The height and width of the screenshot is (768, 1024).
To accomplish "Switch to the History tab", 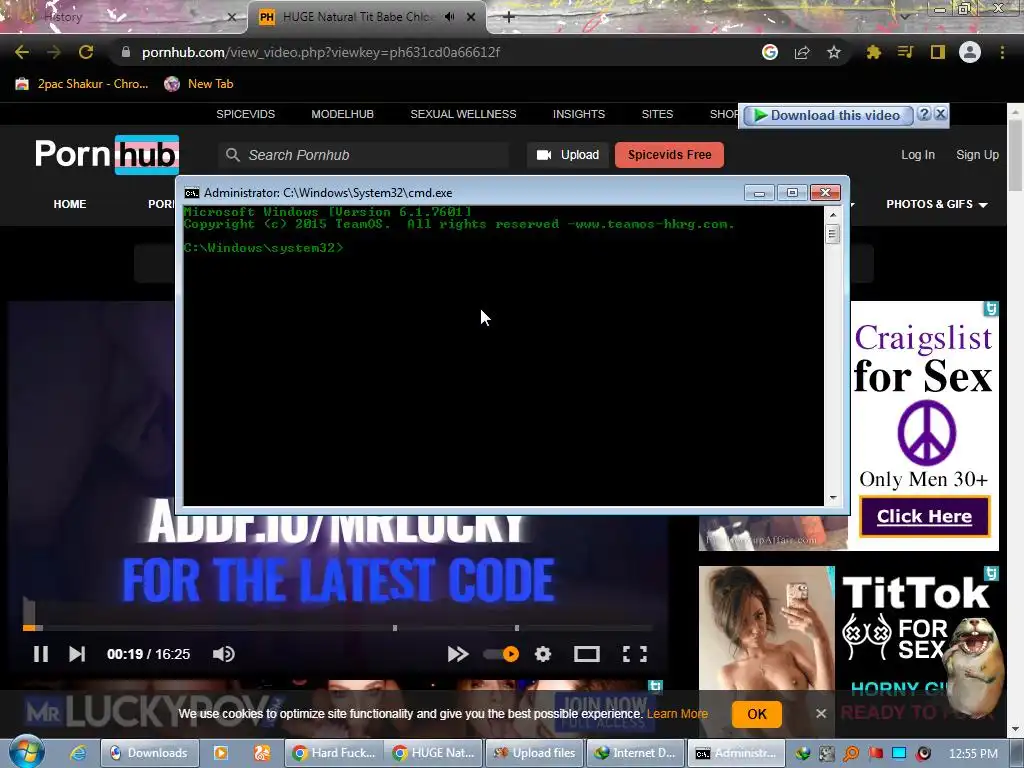I will point(124,17).
